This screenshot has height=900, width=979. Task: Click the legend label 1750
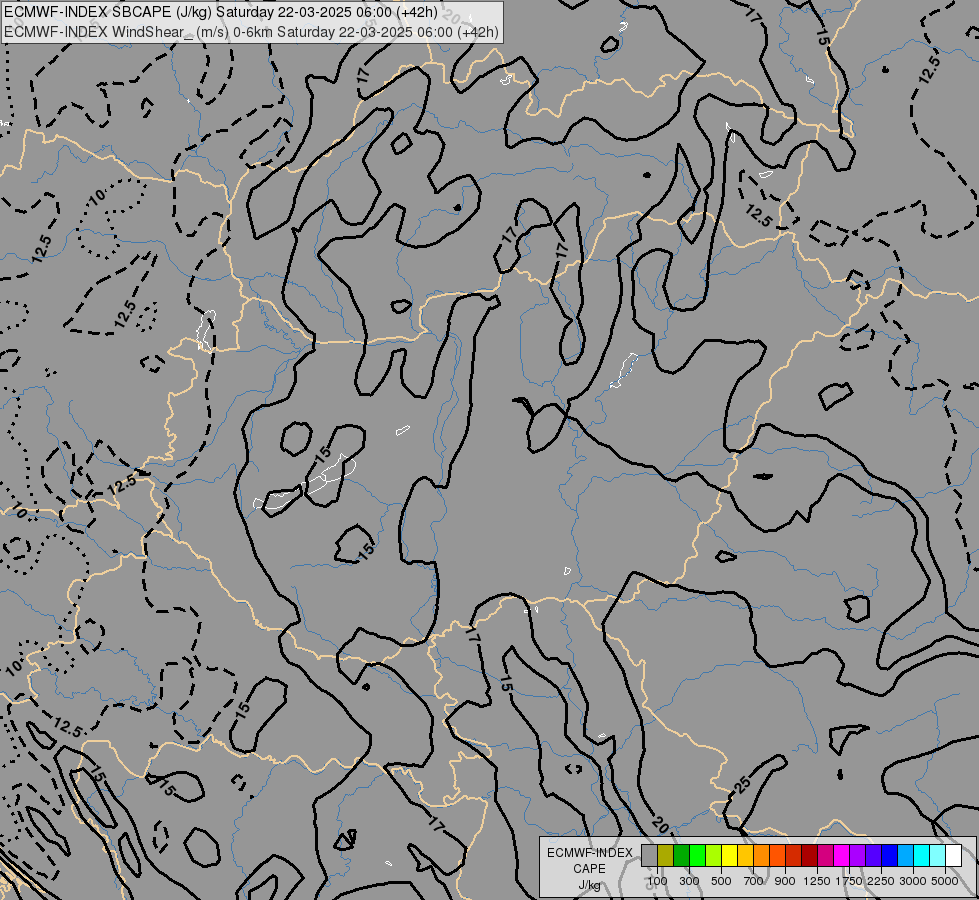tap(849, 881)
